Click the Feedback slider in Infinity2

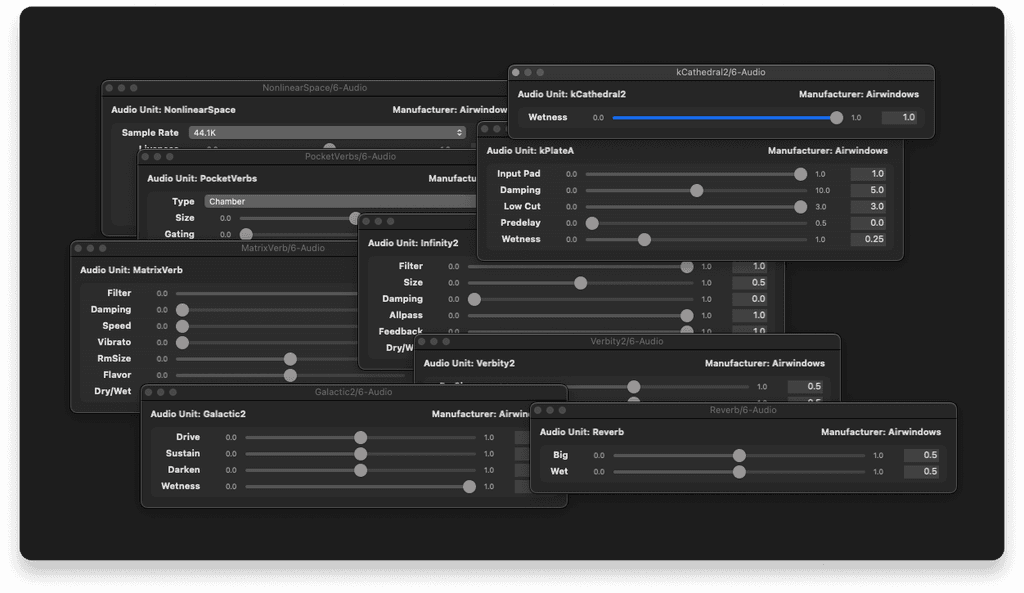point(687,331)
